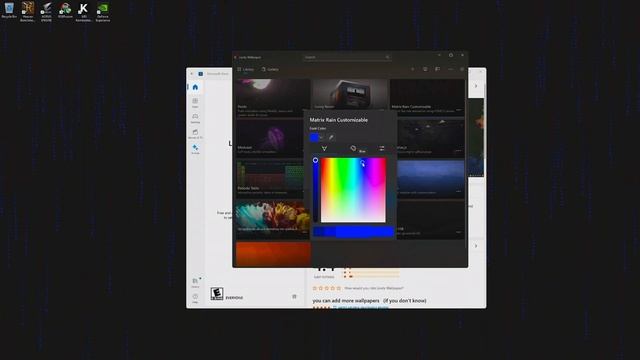
Task: Click the share icon next to Everyone rating
Action: click(294, 296)
